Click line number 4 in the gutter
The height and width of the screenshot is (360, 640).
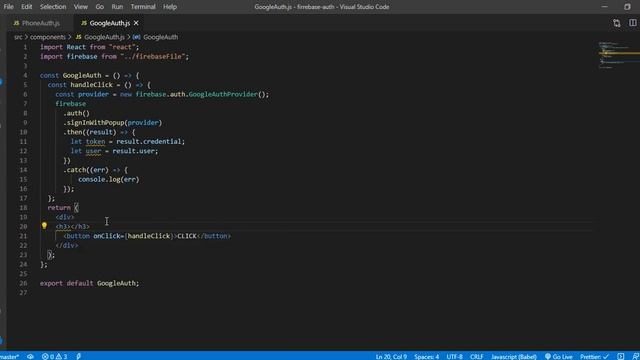tap(25, 76)
